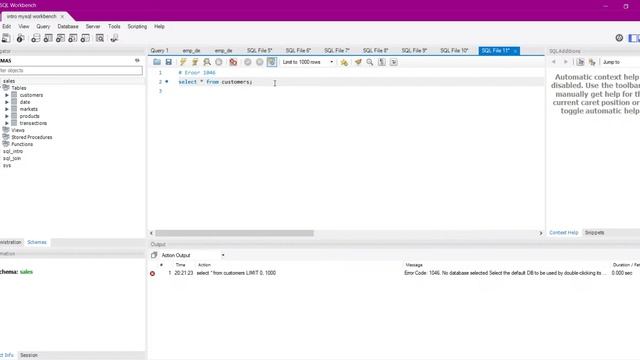640x360 pixels.
Task: Open the View menu
Action: [24, 26]
